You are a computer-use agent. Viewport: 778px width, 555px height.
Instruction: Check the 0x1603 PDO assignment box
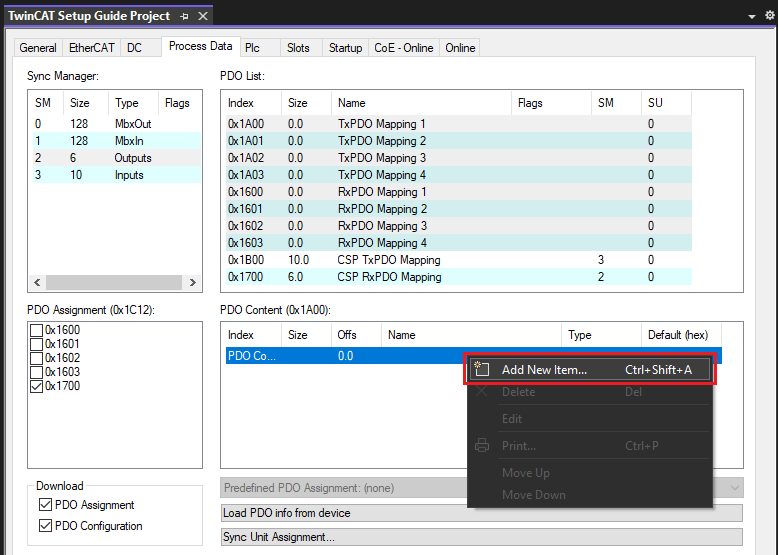coord(37,371)
